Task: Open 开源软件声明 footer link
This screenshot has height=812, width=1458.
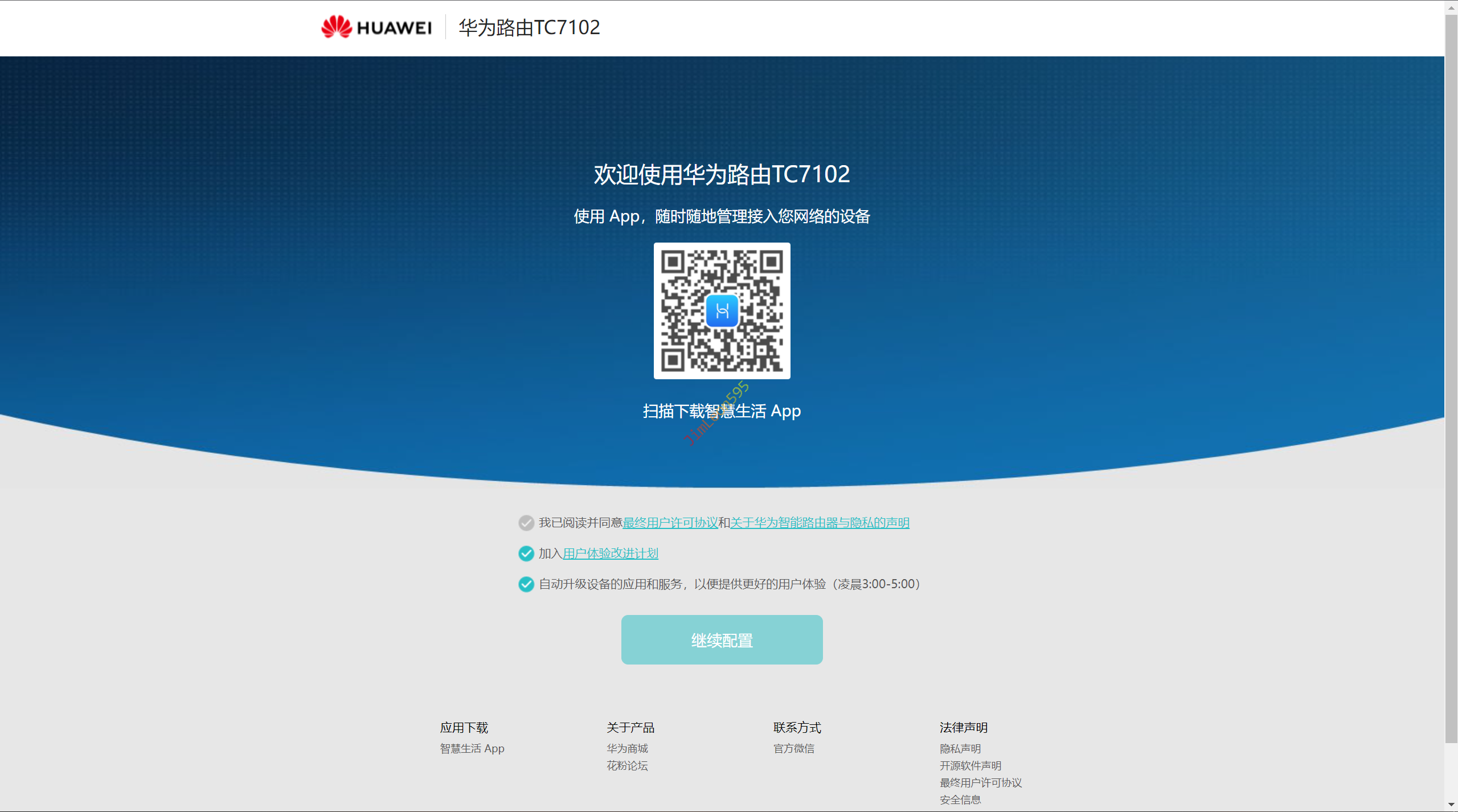Action: [970, 766]
